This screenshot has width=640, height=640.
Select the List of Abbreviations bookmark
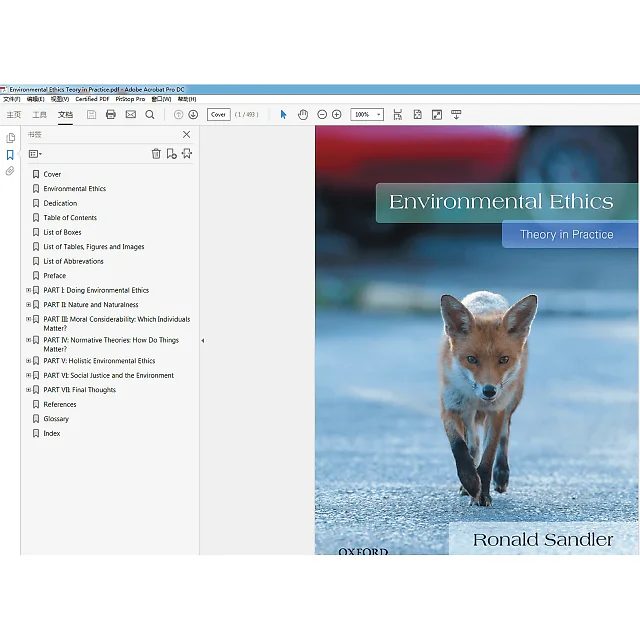[x=73, y=261]
